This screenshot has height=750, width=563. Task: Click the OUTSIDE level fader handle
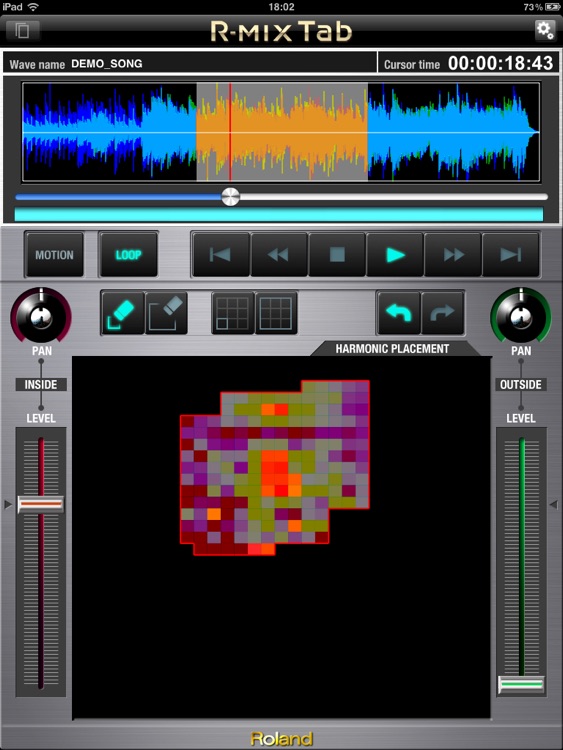click(521, 684)
